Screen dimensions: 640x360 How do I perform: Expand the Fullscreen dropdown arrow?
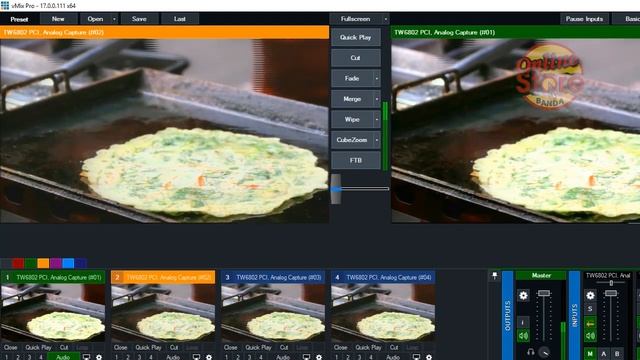point(385,19)
